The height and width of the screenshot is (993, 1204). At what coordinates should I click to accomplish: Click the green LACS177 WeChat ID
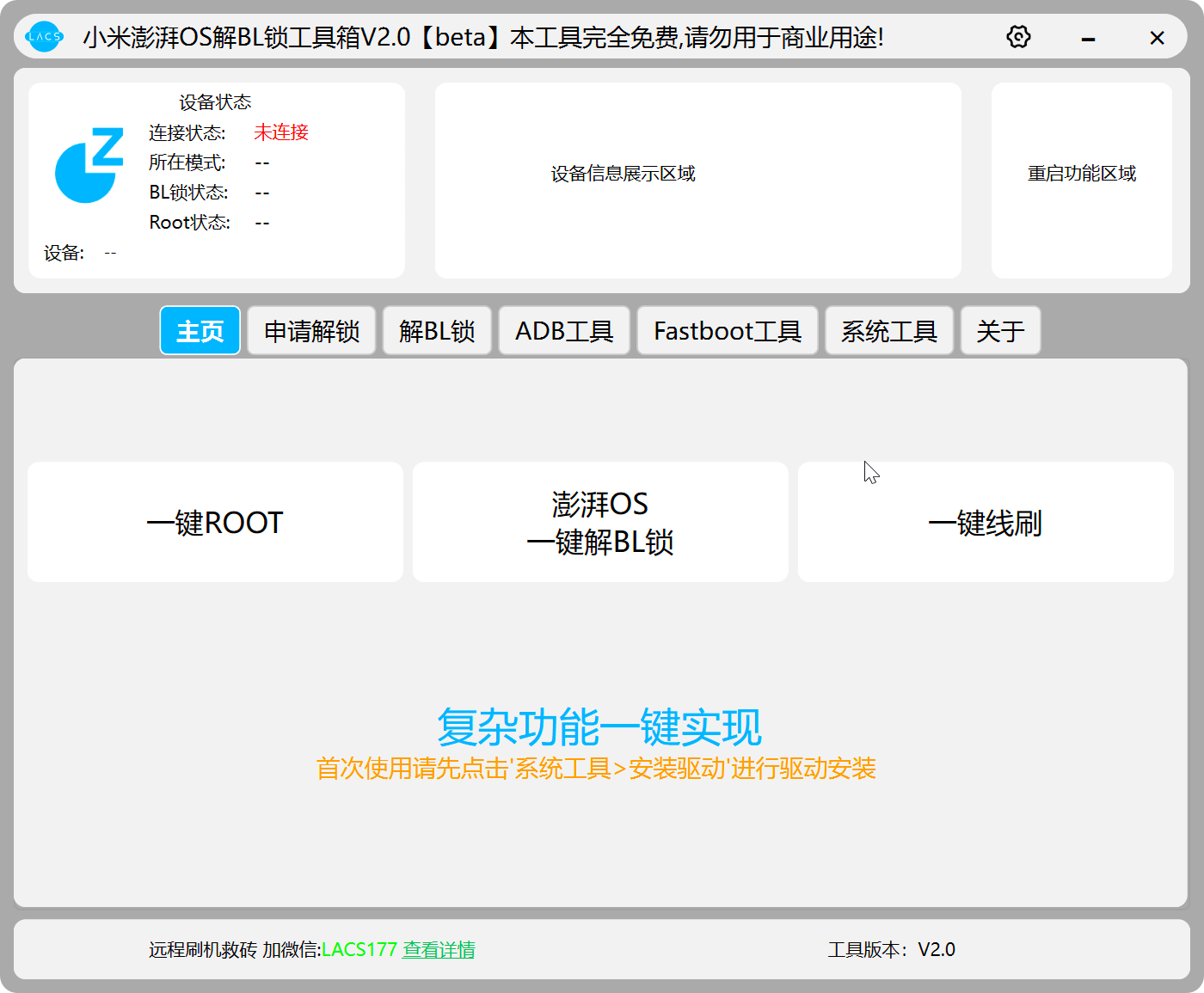[x=359, y=950]
